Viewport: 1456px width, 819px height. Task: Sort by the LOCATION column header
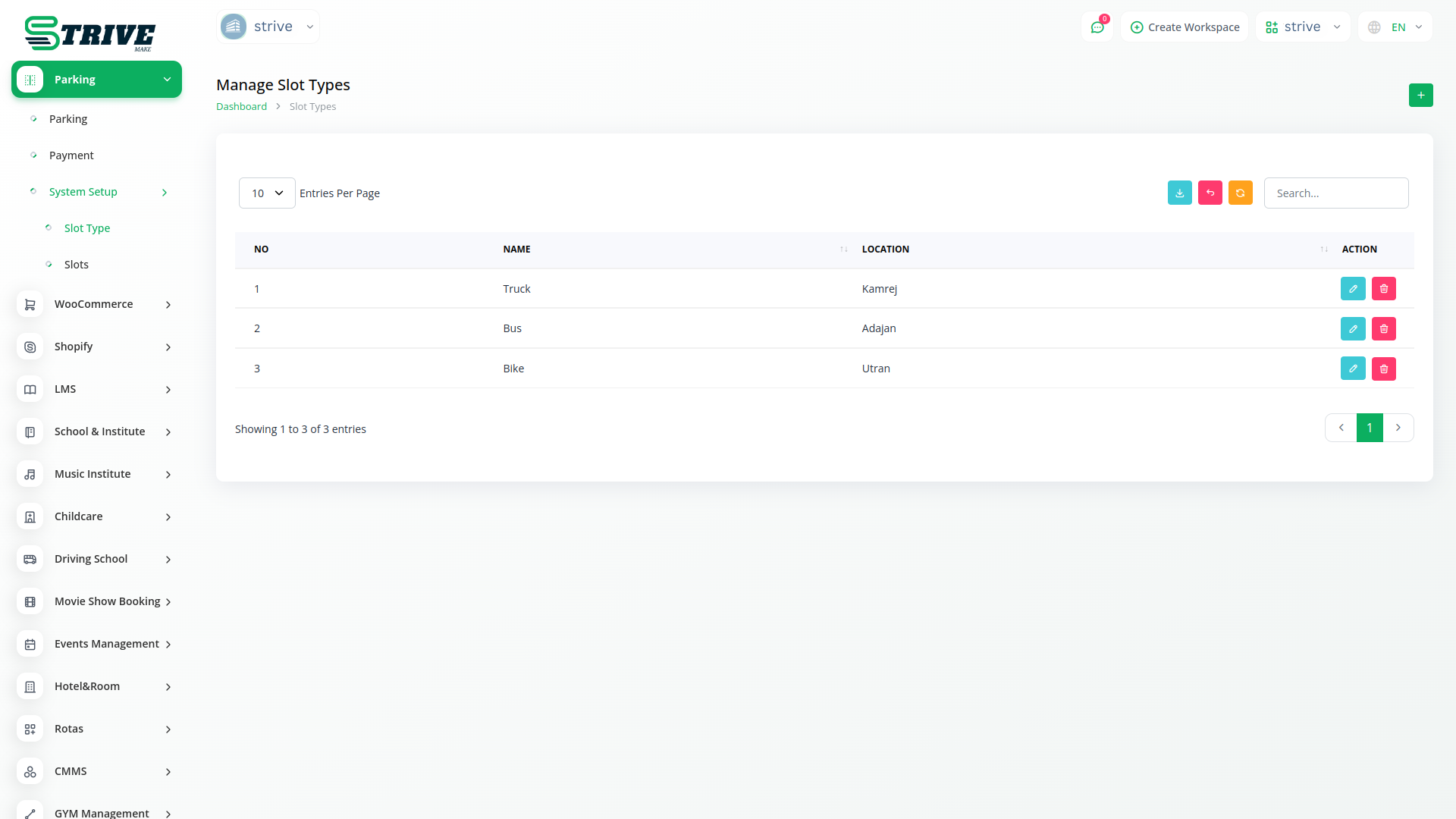[x=885, y=249]
